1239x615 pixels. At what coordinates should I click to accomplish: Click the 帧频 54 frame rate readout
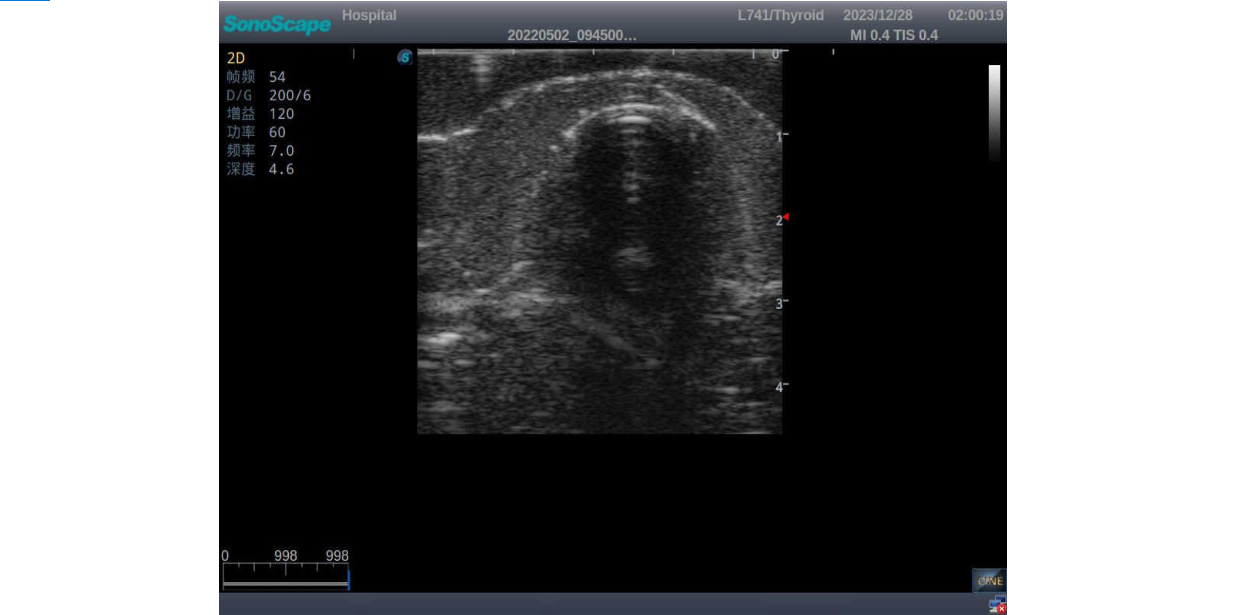click(253, 77)
